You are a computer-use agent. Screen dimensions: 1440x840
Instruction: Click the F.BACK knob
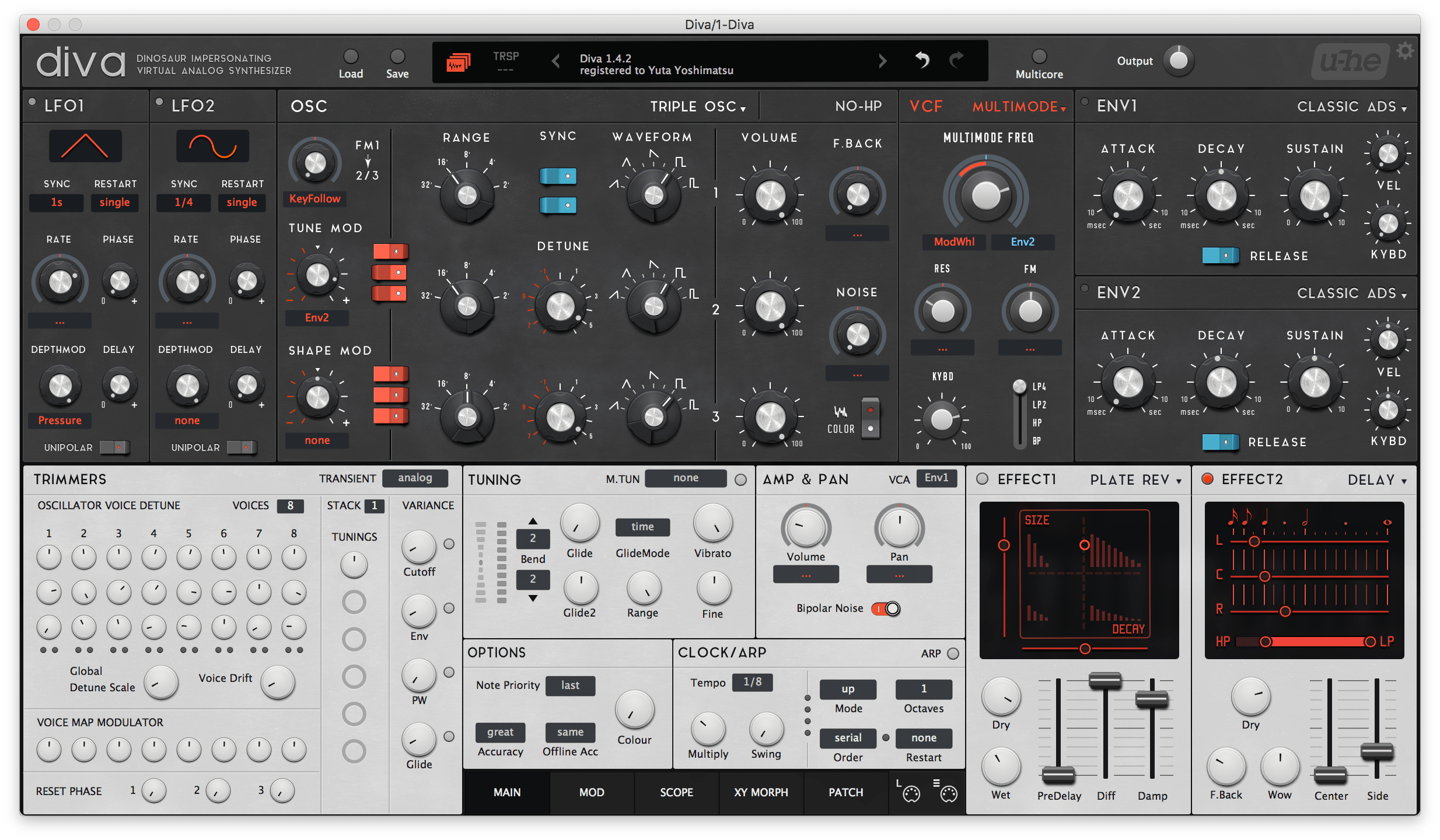(857, 194)
